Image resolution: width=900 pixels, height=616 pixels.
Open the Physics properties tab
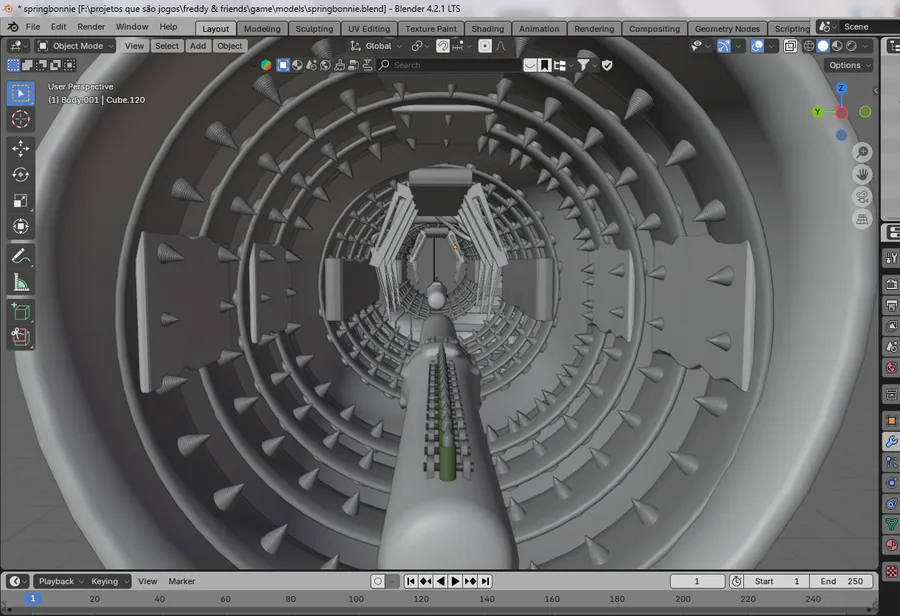891,483
